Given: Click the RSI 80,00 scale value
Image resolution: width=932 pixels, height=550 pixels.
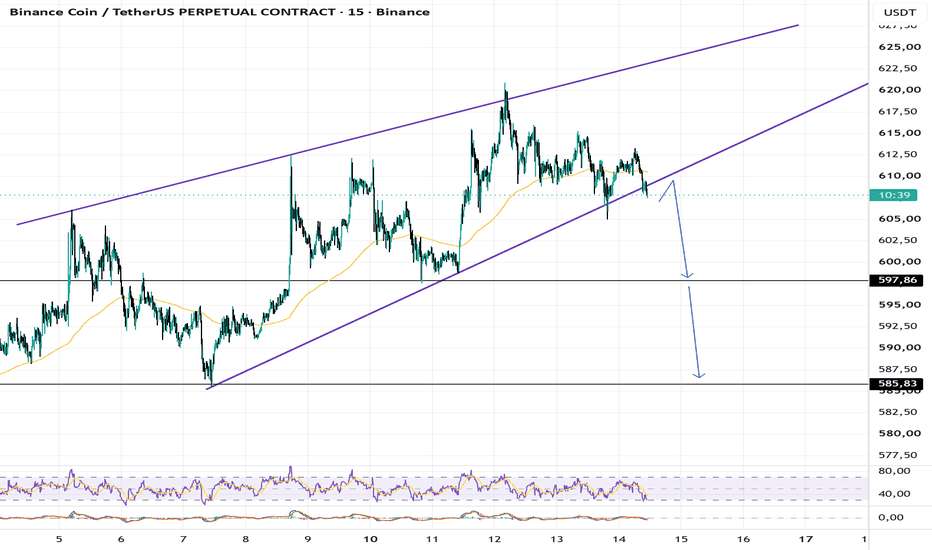Looking at the screenshot, I should 894,471.
